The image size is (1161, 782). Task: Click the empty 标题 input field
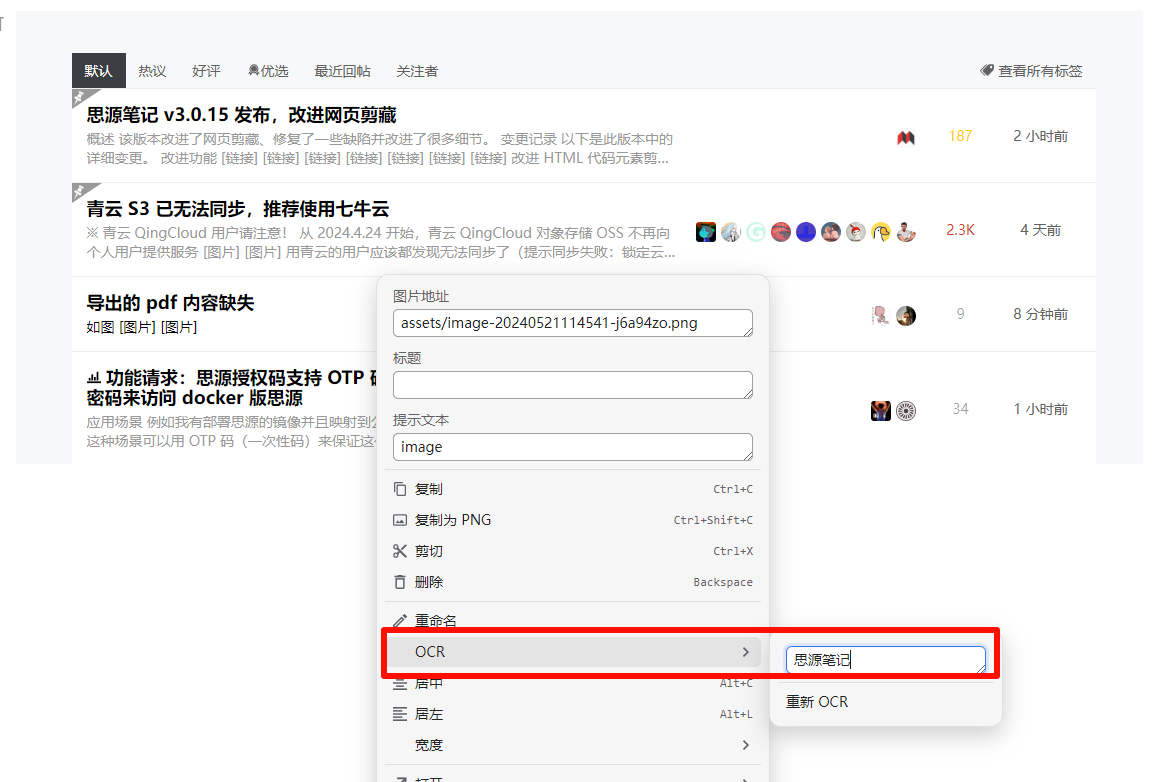pos(572,385)
